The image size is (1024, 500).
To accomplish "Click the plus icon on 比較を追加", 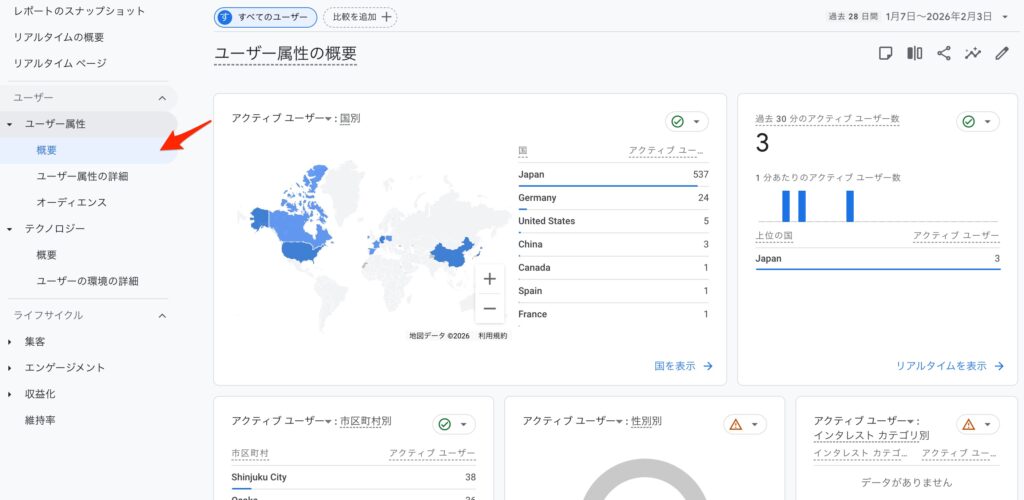I will tap(387, 17).
